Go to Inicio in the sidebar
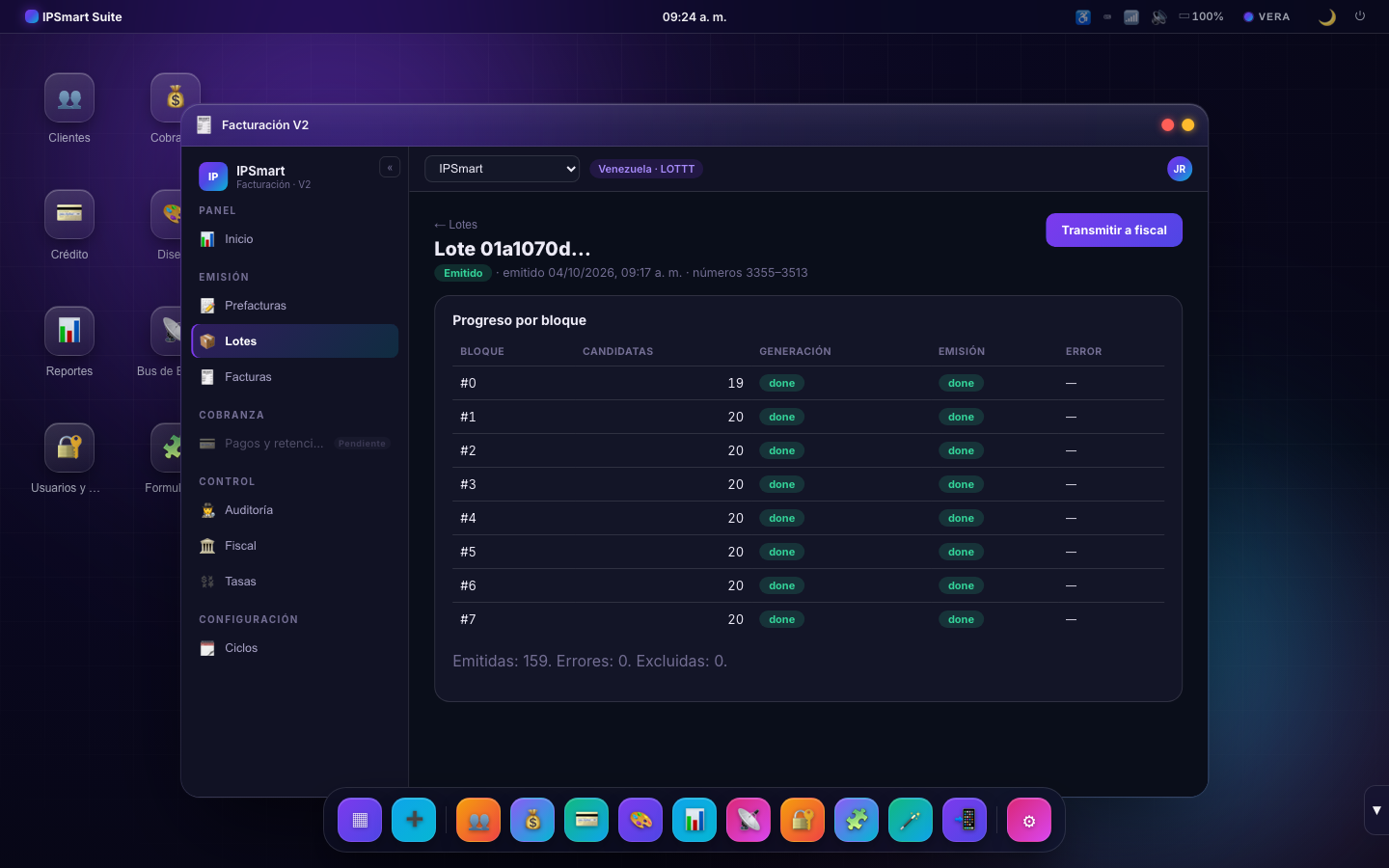The image size is (1389, 868). pyautogui.click(x=295, y=239)
